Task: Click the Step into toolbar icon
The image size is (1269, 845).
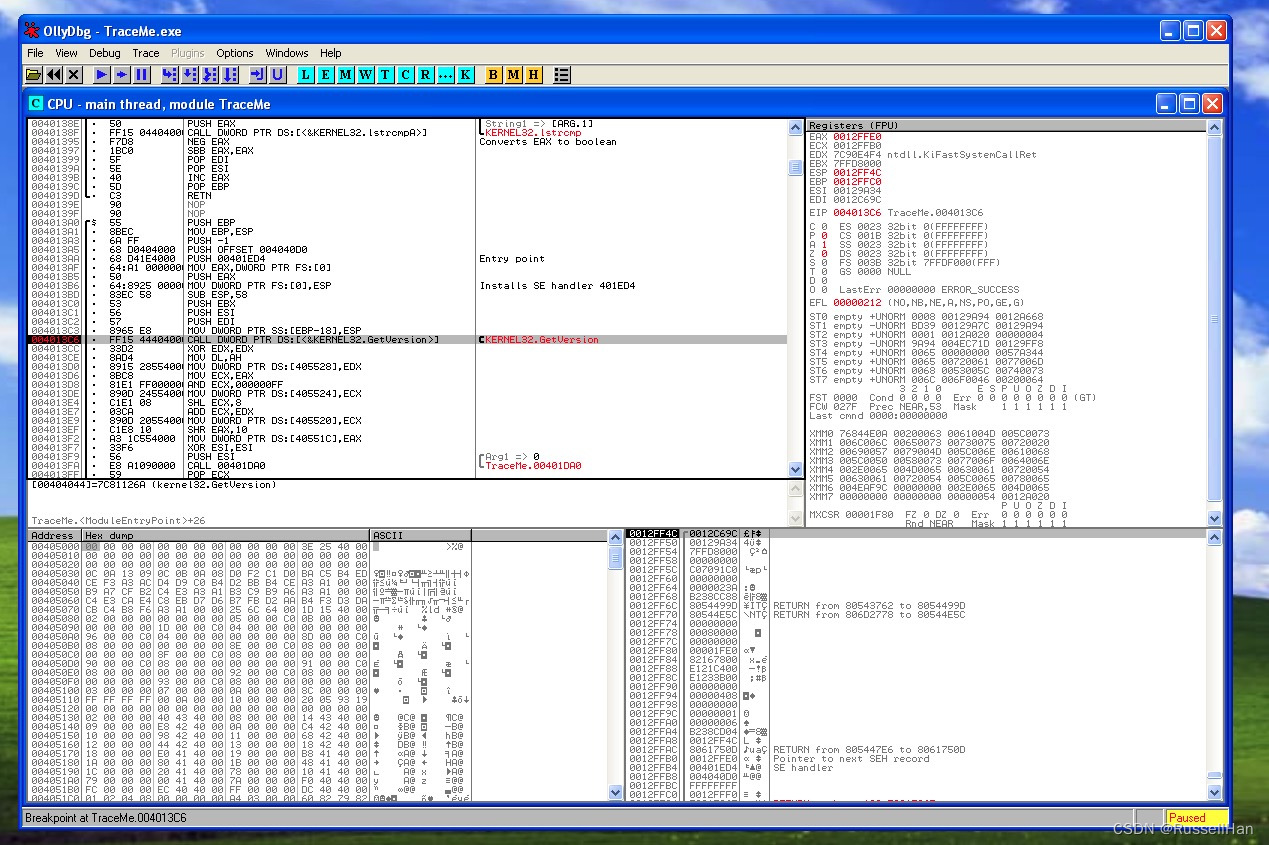Action: point(170,75)
